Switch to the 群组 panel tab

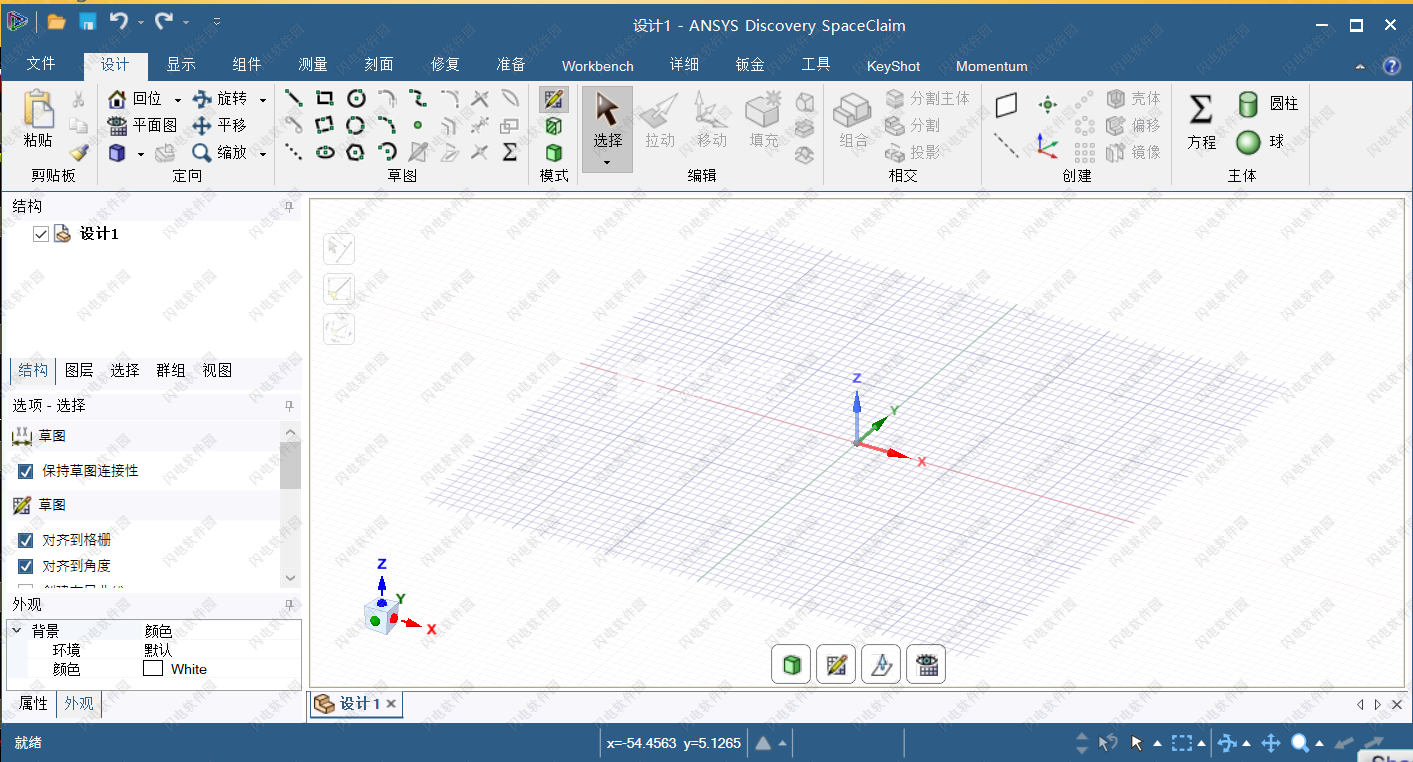tap(171, 370)
